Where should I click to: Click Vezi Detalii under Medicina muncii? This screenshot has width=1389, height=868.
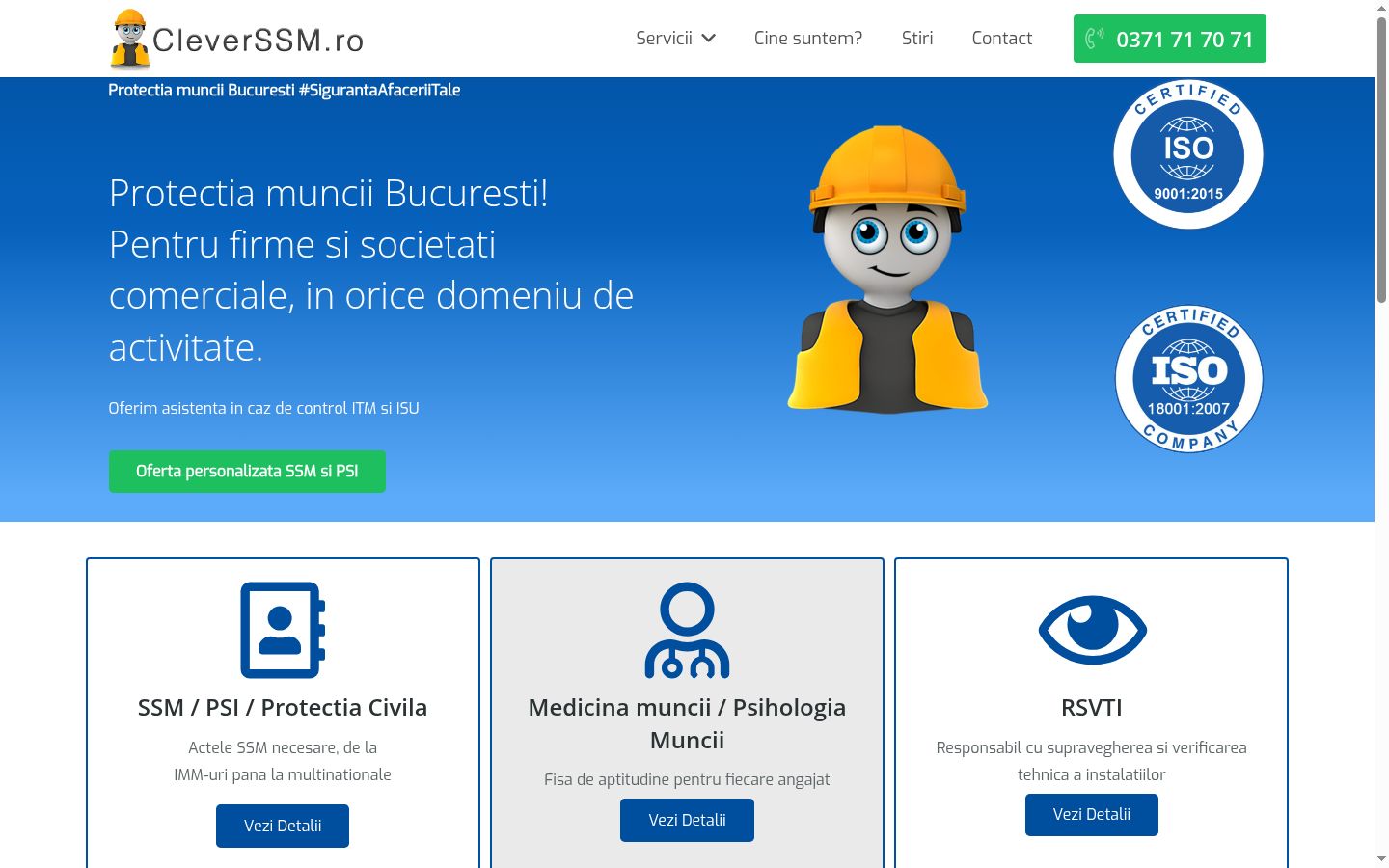coord(687,820)
